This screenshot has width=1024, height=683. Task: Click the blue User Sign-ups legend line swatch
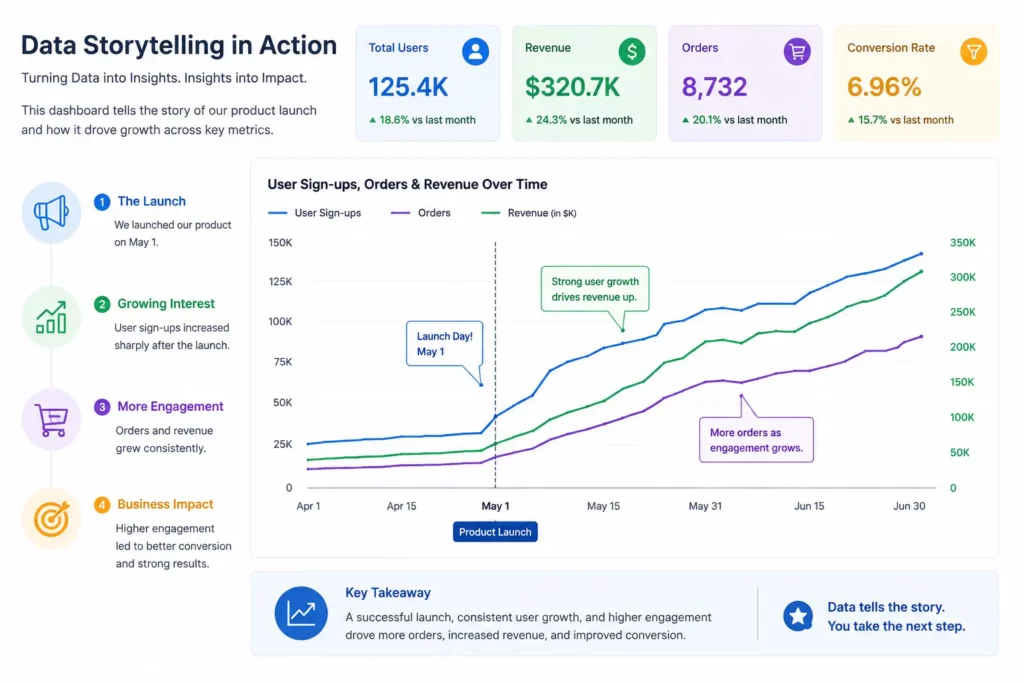click(278, 213)
